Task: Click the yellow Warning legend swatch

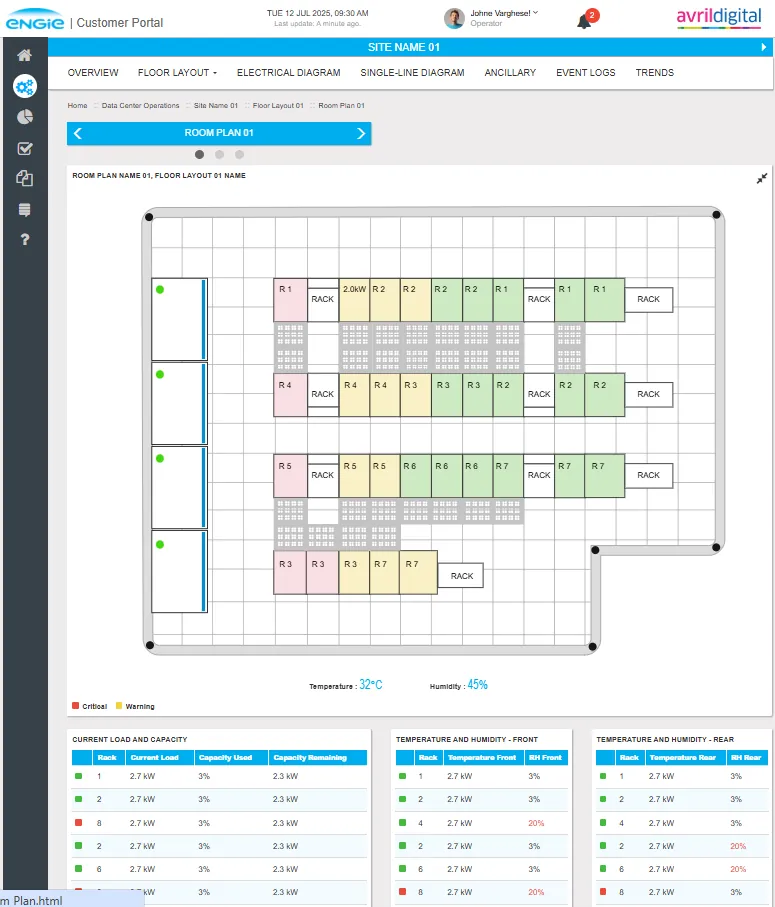Action: coord(119,706)
